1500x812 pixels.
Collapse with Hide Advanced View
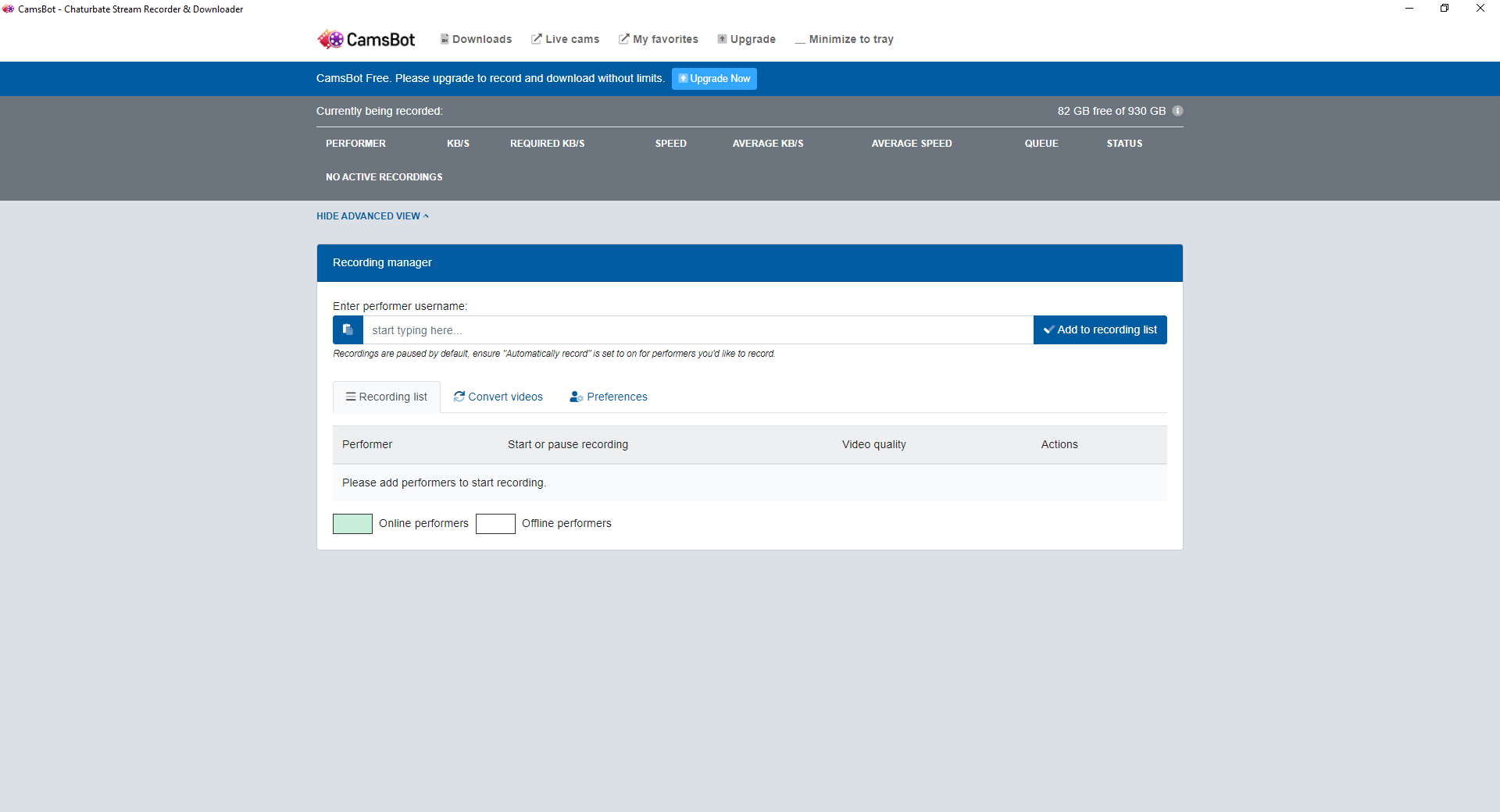[373, 216]
